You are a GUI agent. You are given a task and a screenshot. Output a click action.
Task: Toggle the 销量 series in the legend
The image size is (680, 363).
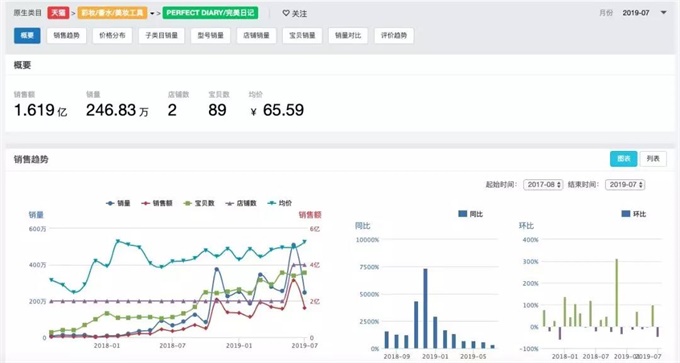(118, 203)
